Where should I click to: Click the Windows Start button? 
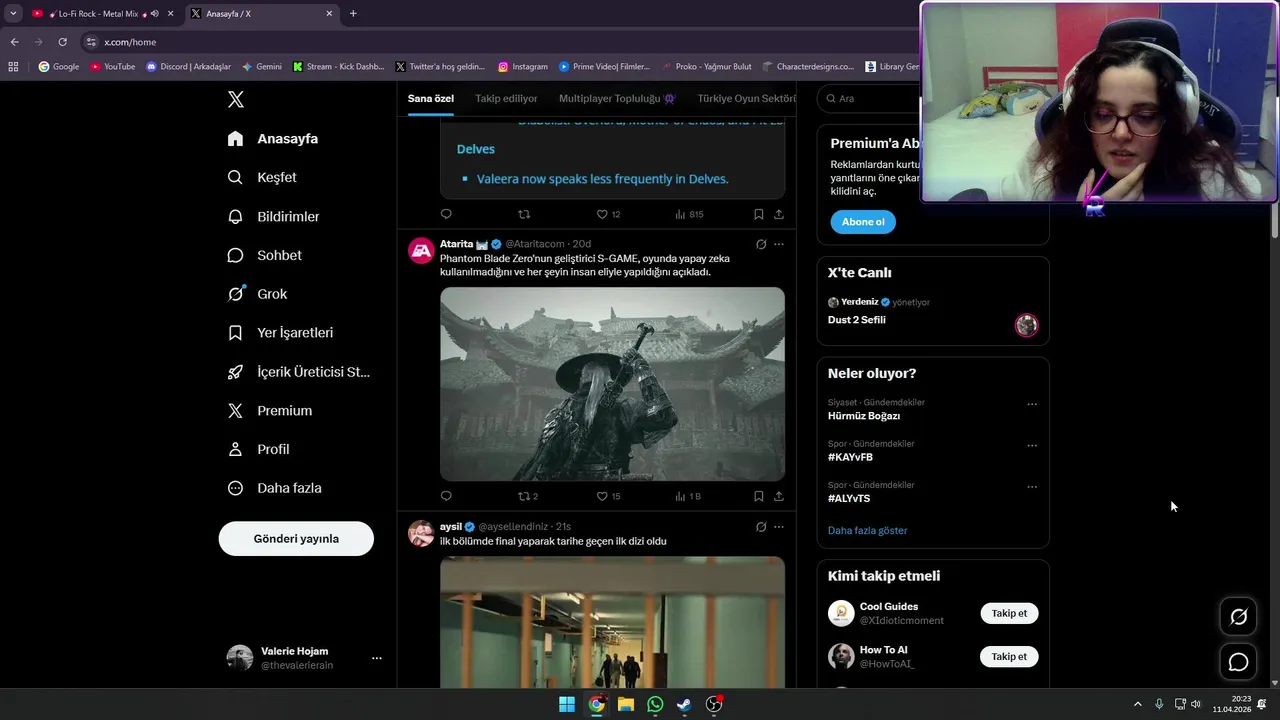[x=567, y=704]
